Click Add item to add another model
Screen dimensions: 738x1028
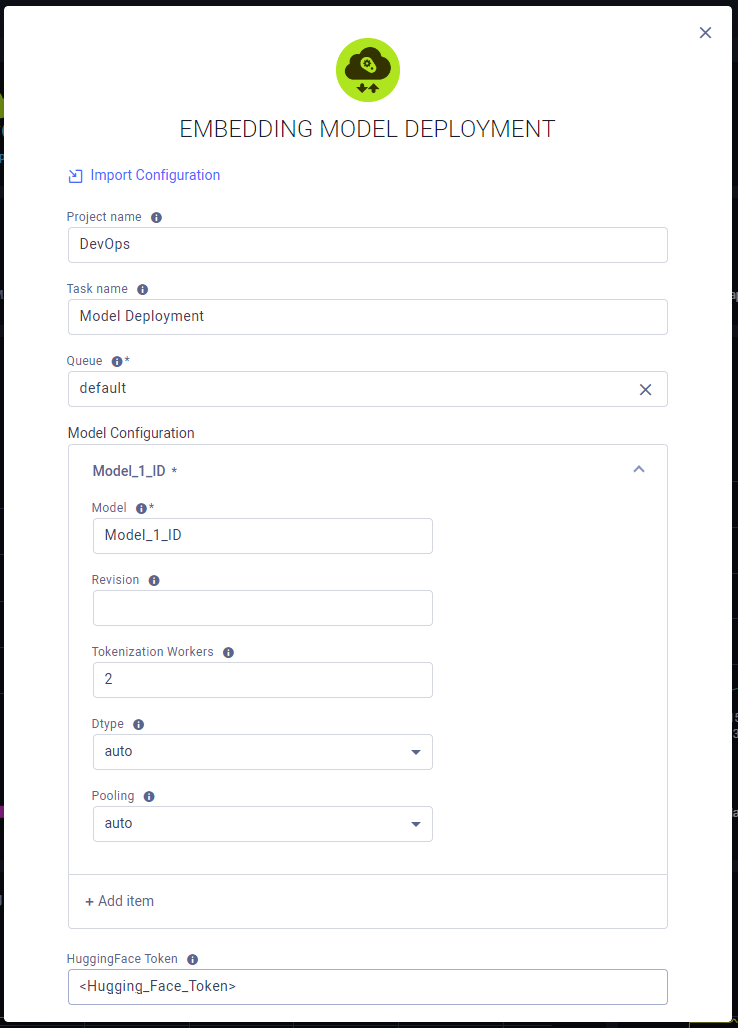click(x=119, y=901)
